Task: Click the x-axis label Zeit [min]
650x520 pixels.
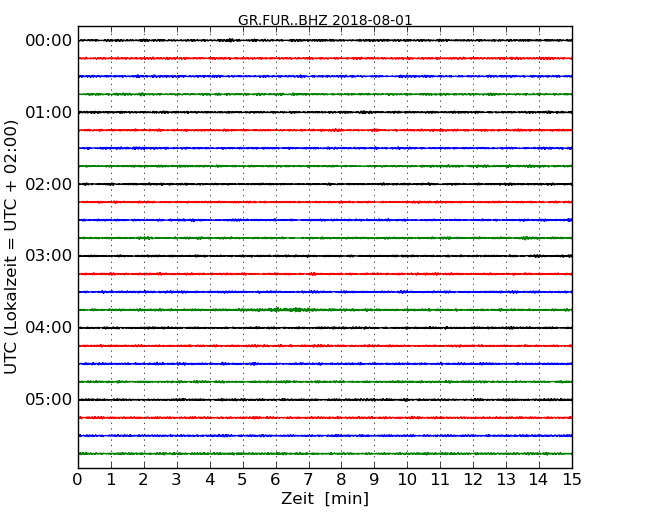Action: point(325,498)
